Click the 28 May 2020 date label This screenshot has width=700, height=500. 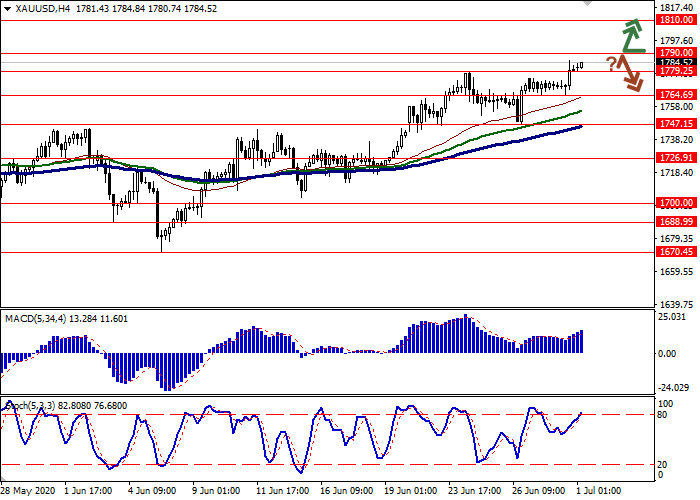pyautogui.click(x=28, y=491)
